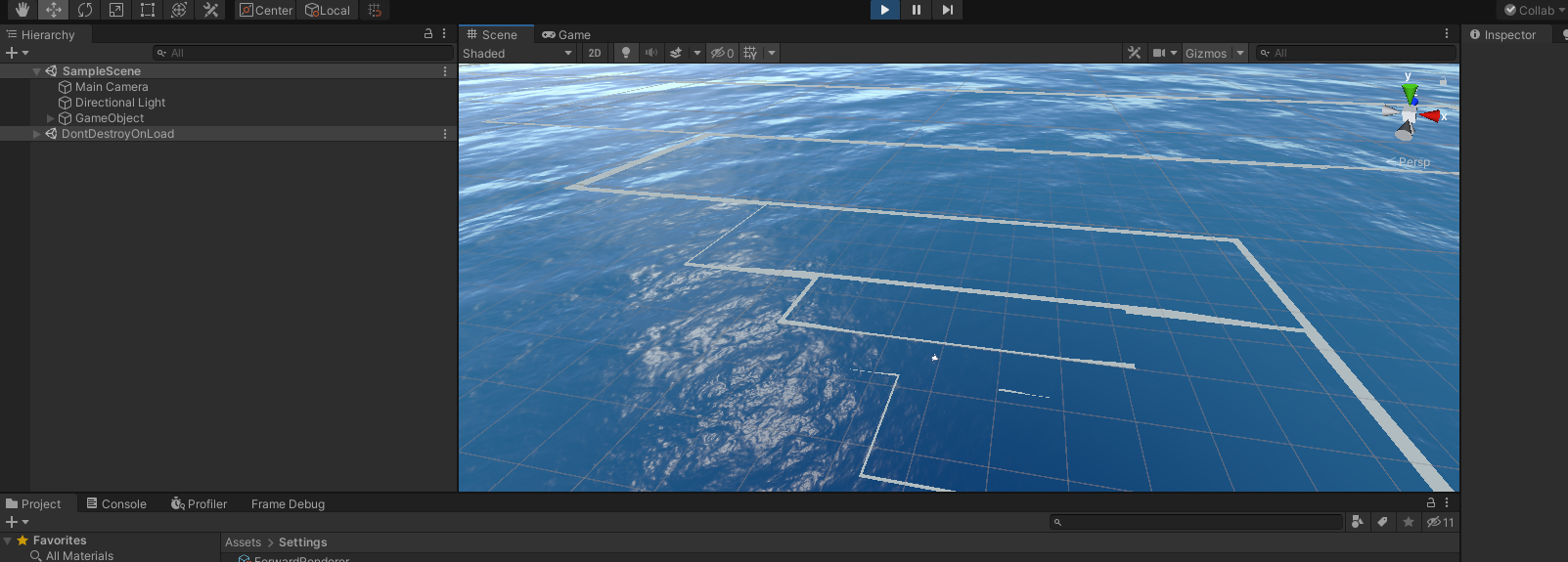Collapse the SampleScene tree node
This screenshot has height=562, width=1568.
36,71
